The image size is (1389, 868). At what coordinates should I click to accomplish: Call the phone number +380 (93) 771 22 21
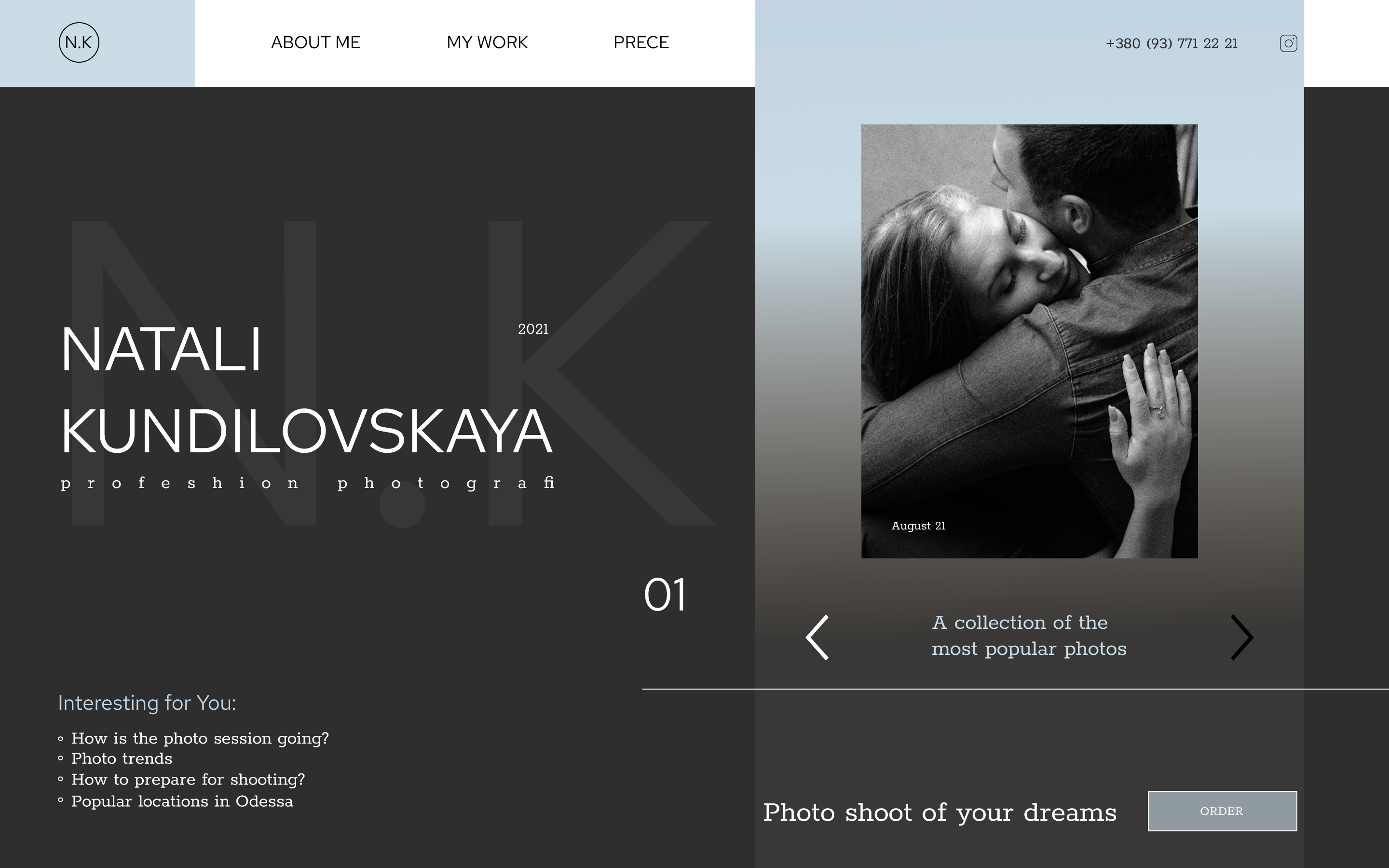coord(1171,43)
